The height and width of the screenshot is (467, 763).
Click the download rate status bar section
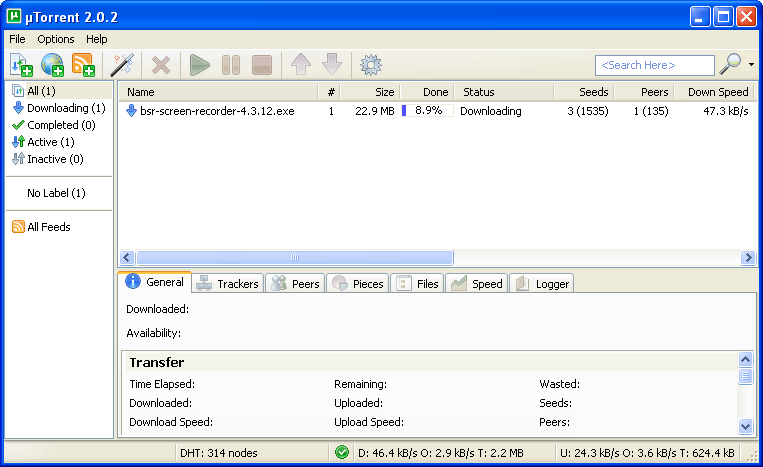point(441,453)
